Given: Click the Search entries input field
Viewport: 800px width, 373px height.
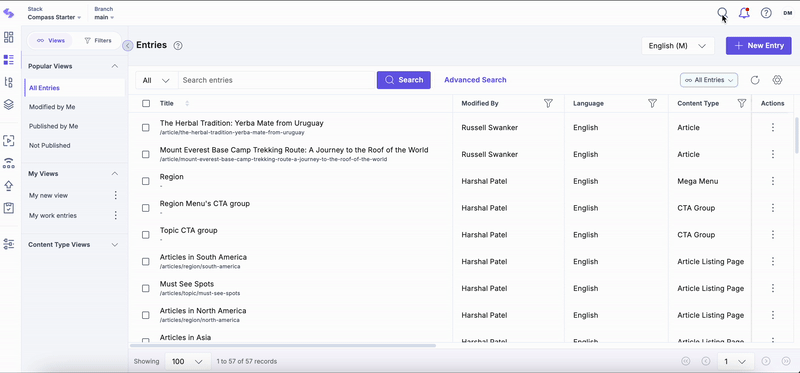Looking at the screenshot, I should tap(276, 80).
